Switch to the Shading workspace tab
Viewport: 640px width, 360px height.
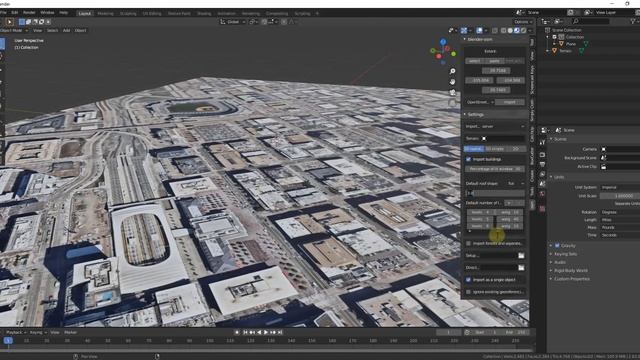pos(204,13)
